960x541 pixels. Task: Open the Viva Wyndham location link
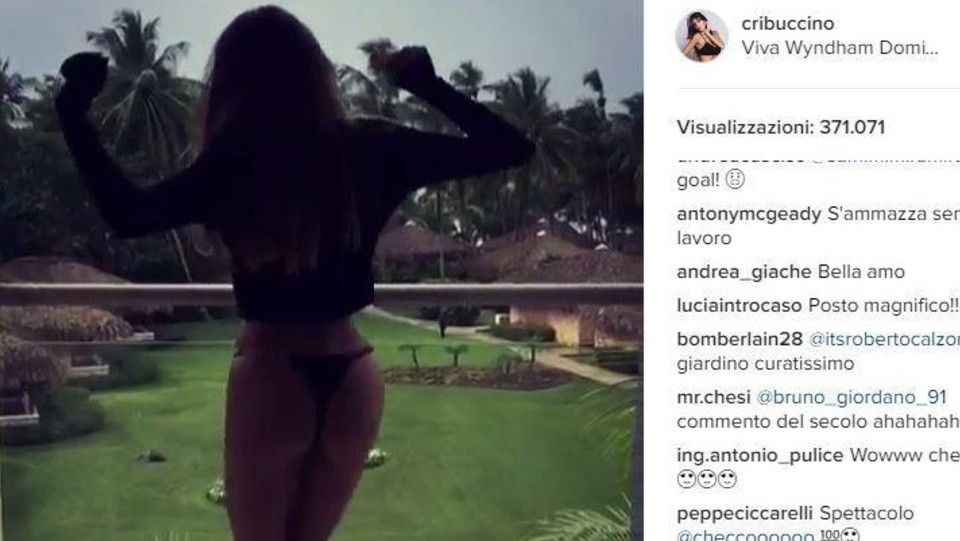click(839, 48)
